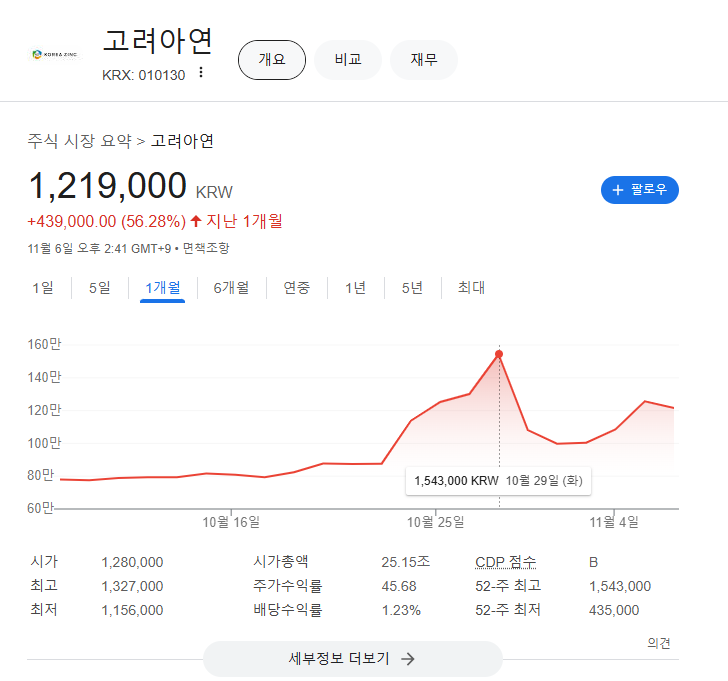Click the 52-주 최저 value 435,000
This screenshot has height=681, width=728.
pos(614,610)
